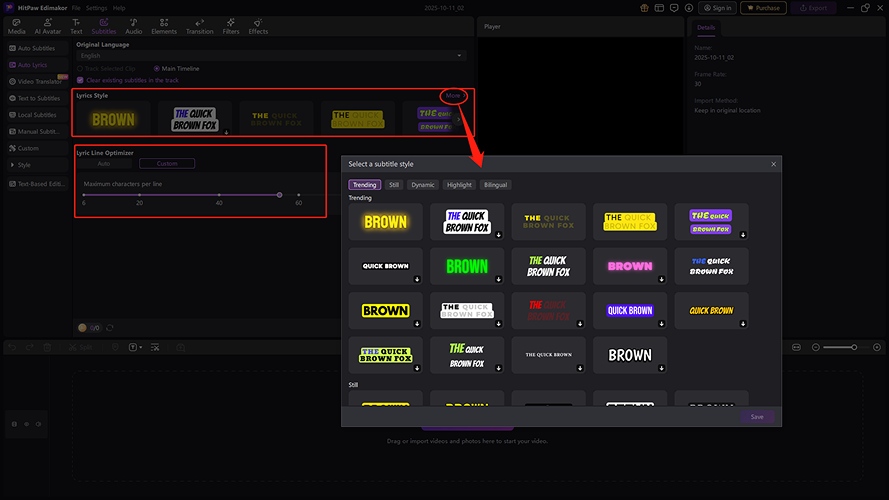Expand More lyrics styles
Viewport: 889px width, 500px height.
[x=453, y=96]
